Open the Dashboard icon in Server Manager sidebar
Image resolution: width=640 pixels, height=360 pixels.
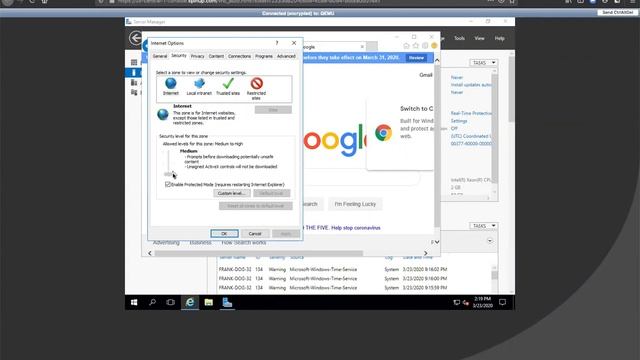point(134,62)
